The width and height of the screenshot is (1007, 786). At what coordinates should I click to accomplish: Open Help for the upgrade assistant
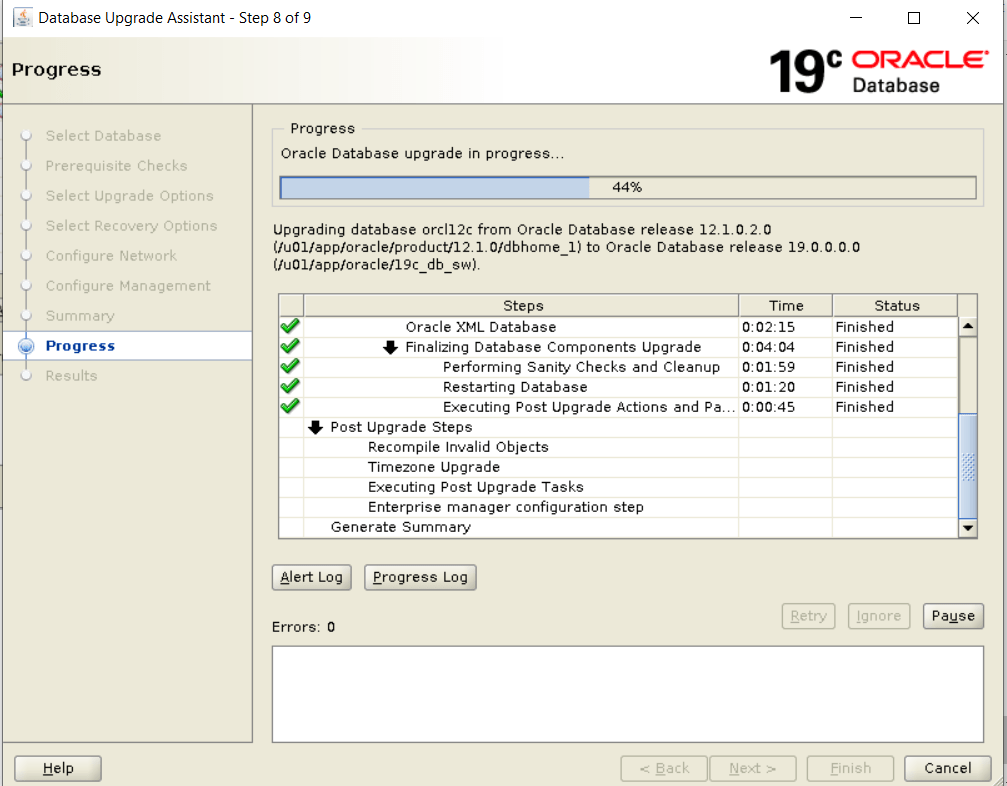[58, 768]
